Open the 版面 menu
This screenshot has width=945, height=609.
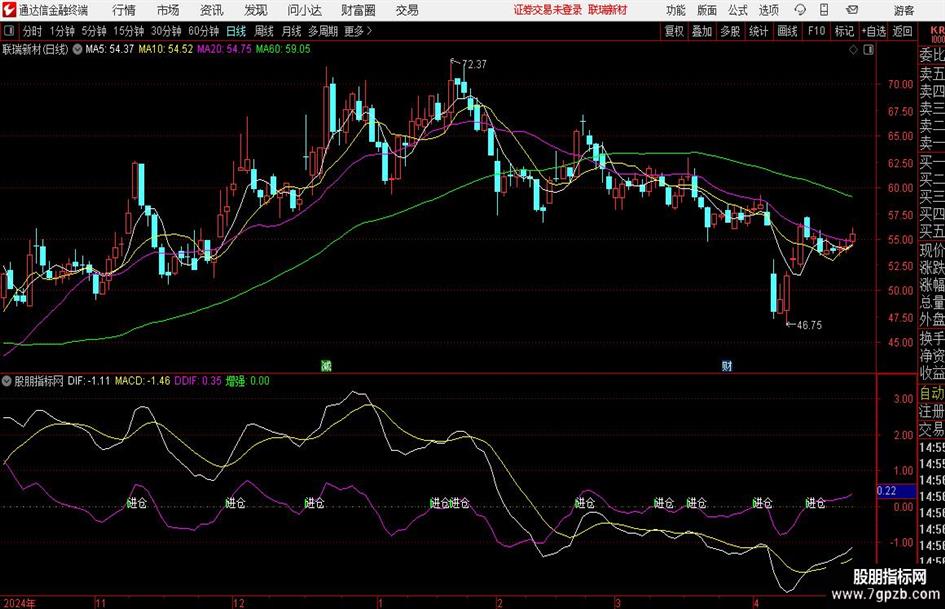[706, 10]
